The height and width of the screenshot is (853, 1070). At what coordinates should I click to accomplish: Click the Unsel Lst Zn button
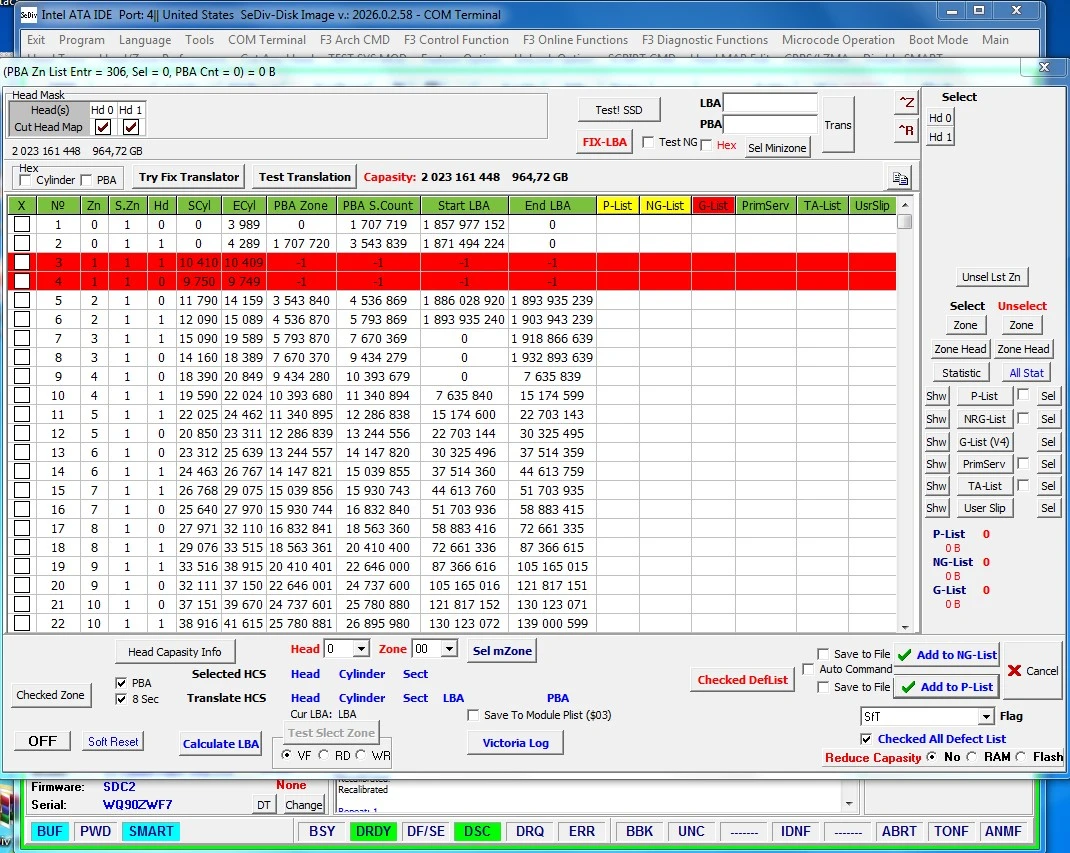coord(991,277)
